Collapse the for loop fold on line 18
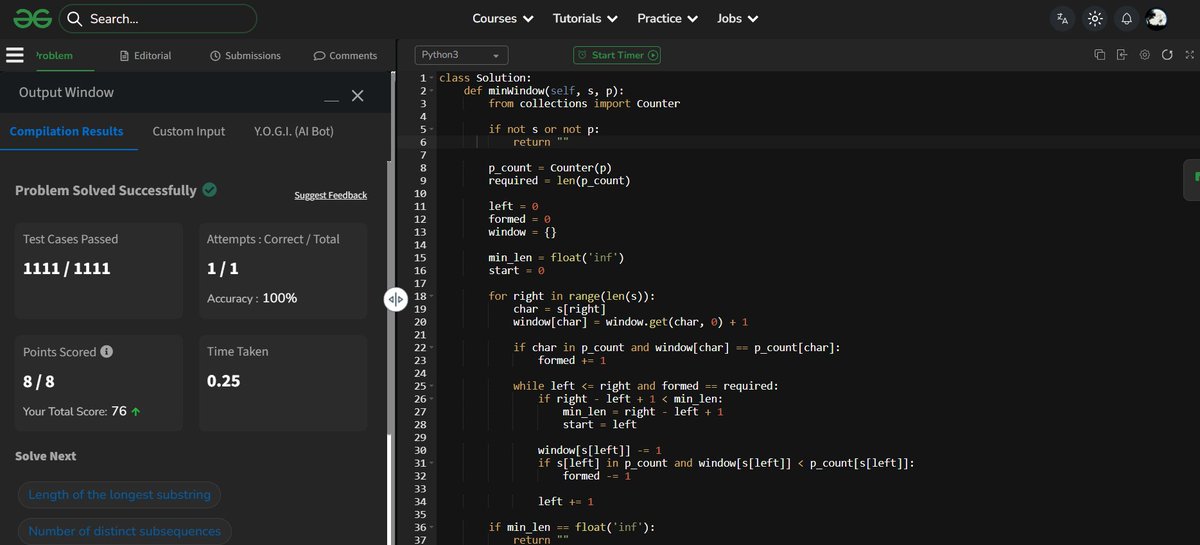 [x=432, y=296]
